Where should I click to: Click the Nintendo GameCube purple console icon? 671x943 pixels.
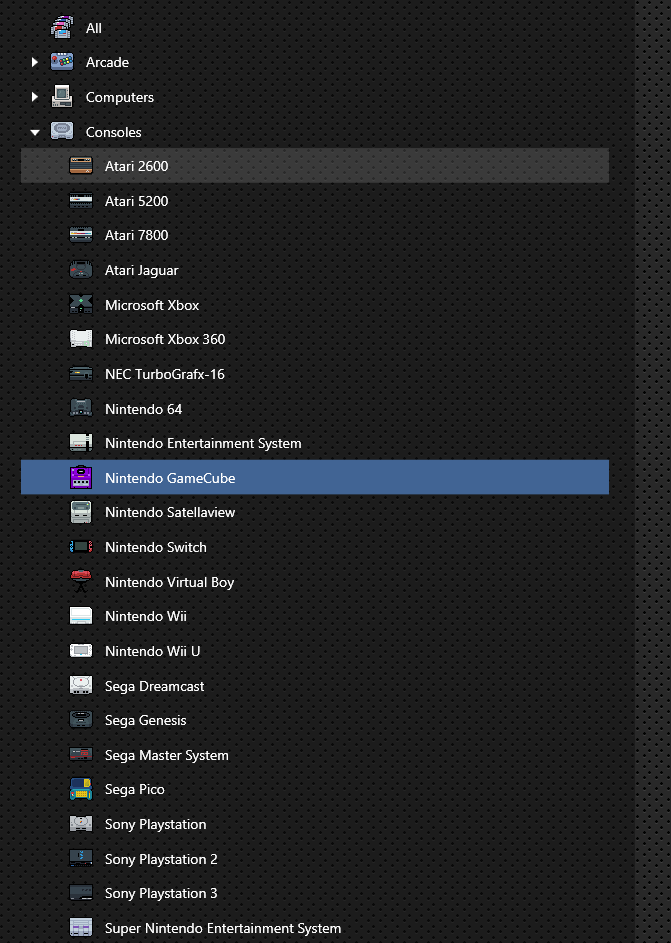(x=81, y=478)
